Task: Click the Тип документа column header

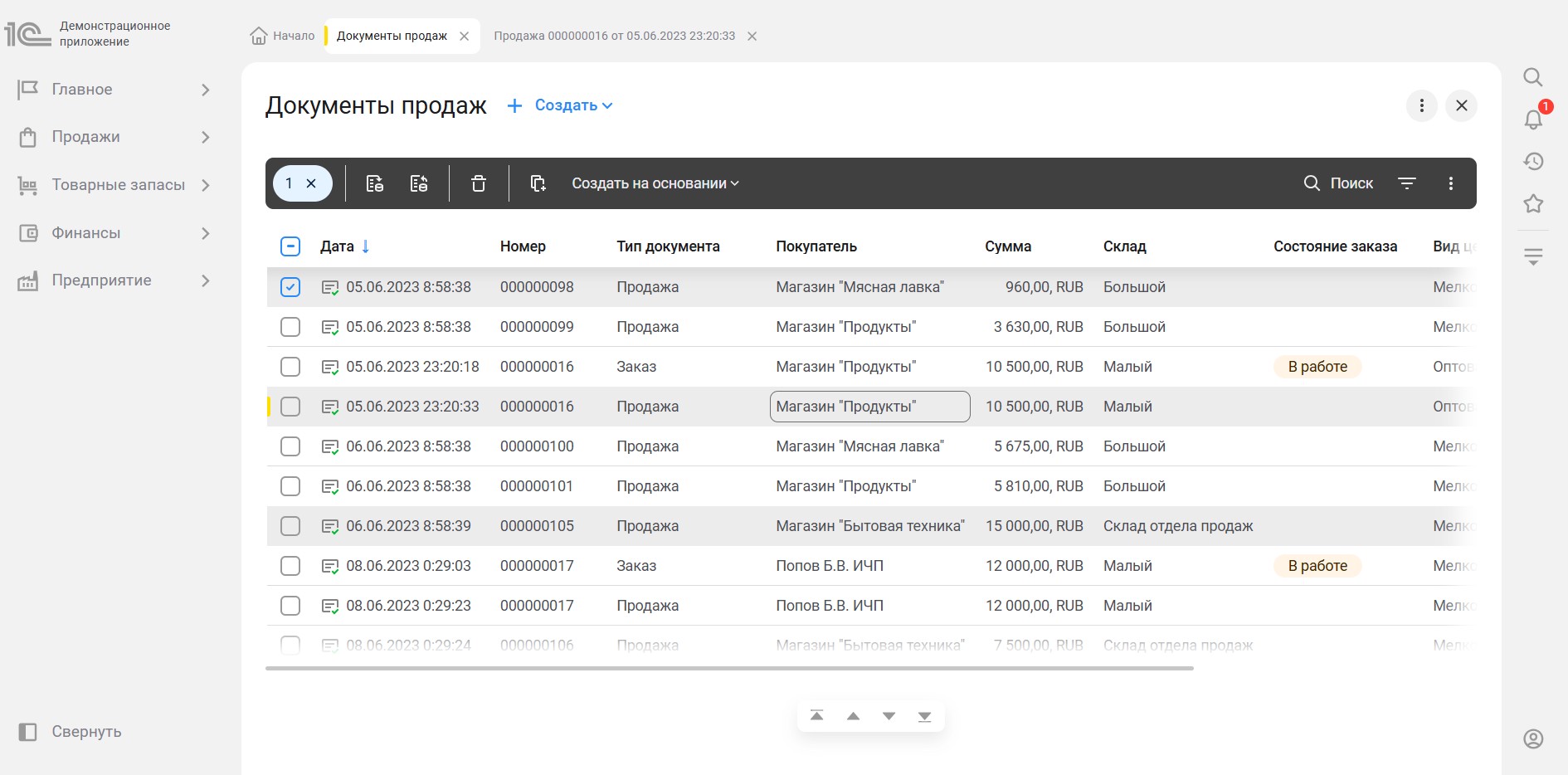Action: click(x=668, y=246)
